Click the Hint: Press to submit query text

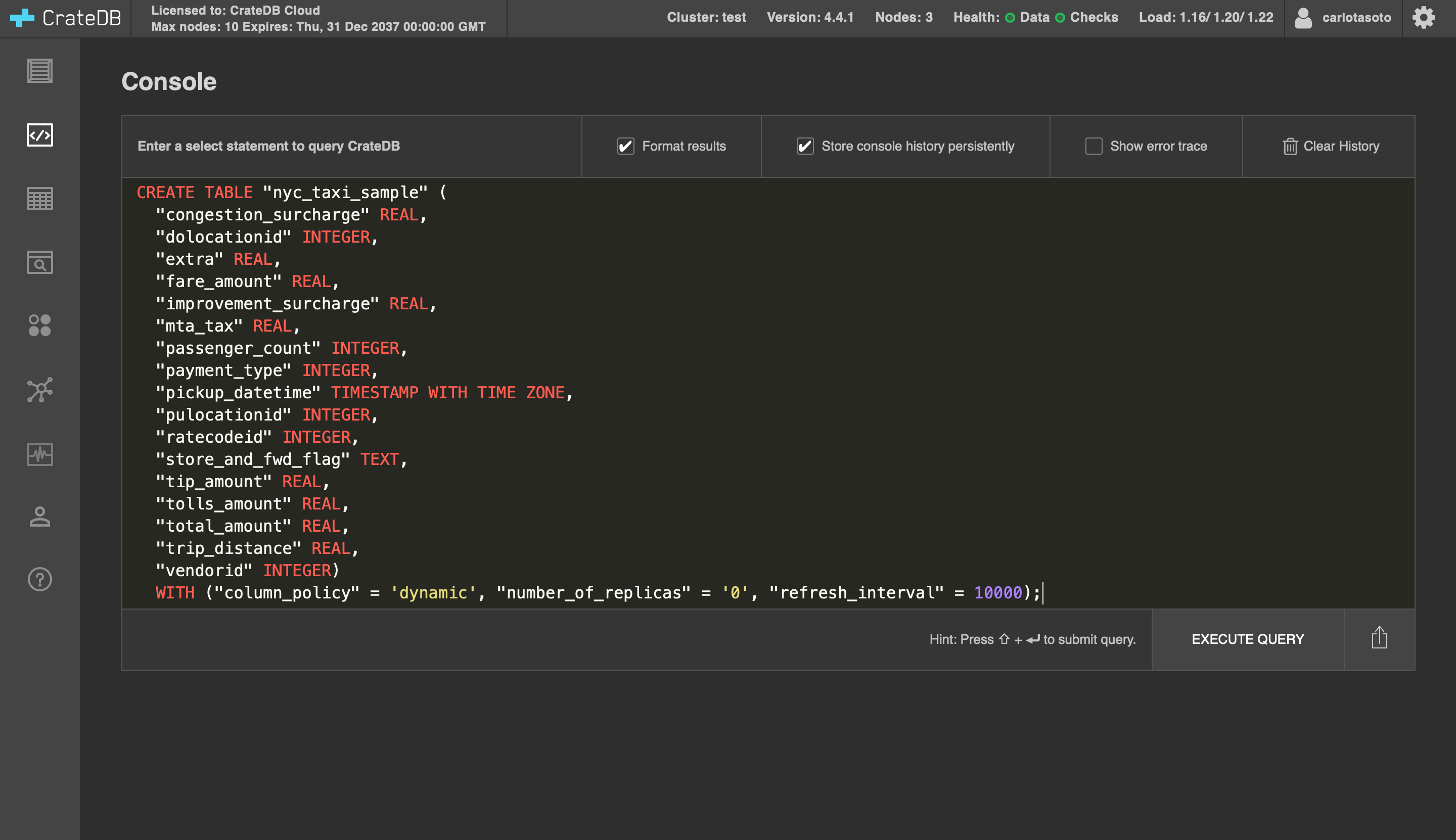pyautogui.click(x=1032, y=639)
